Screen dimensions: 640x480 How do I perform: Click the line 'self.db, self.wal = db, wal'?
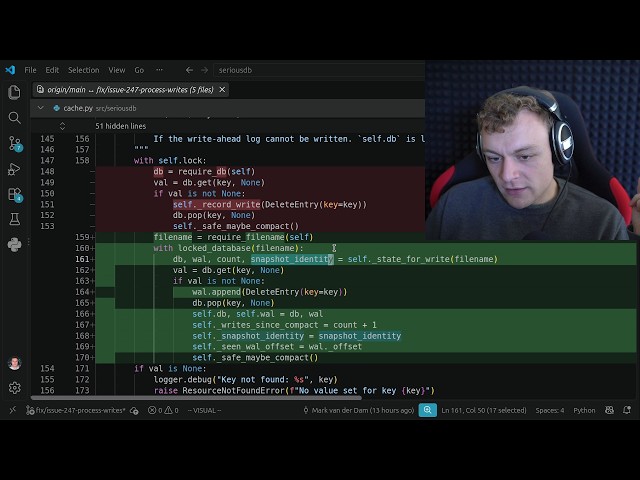tap(258, 314)
